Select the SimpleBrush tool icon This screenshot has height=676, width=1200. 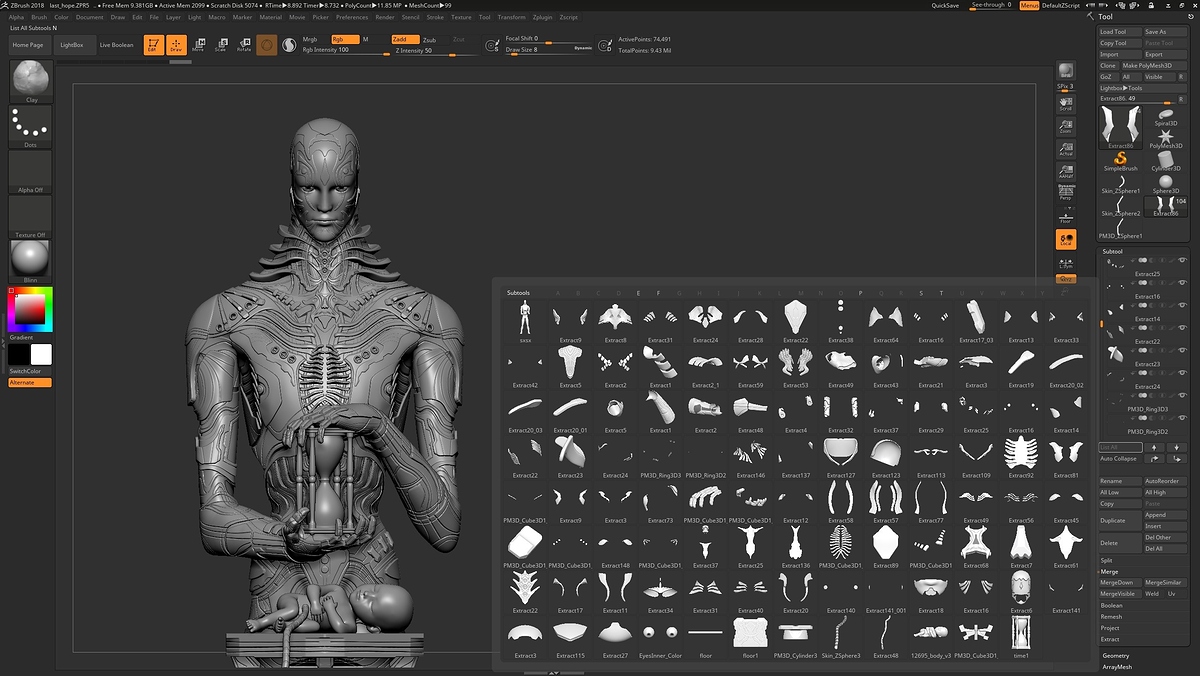tap(1121, 160)
